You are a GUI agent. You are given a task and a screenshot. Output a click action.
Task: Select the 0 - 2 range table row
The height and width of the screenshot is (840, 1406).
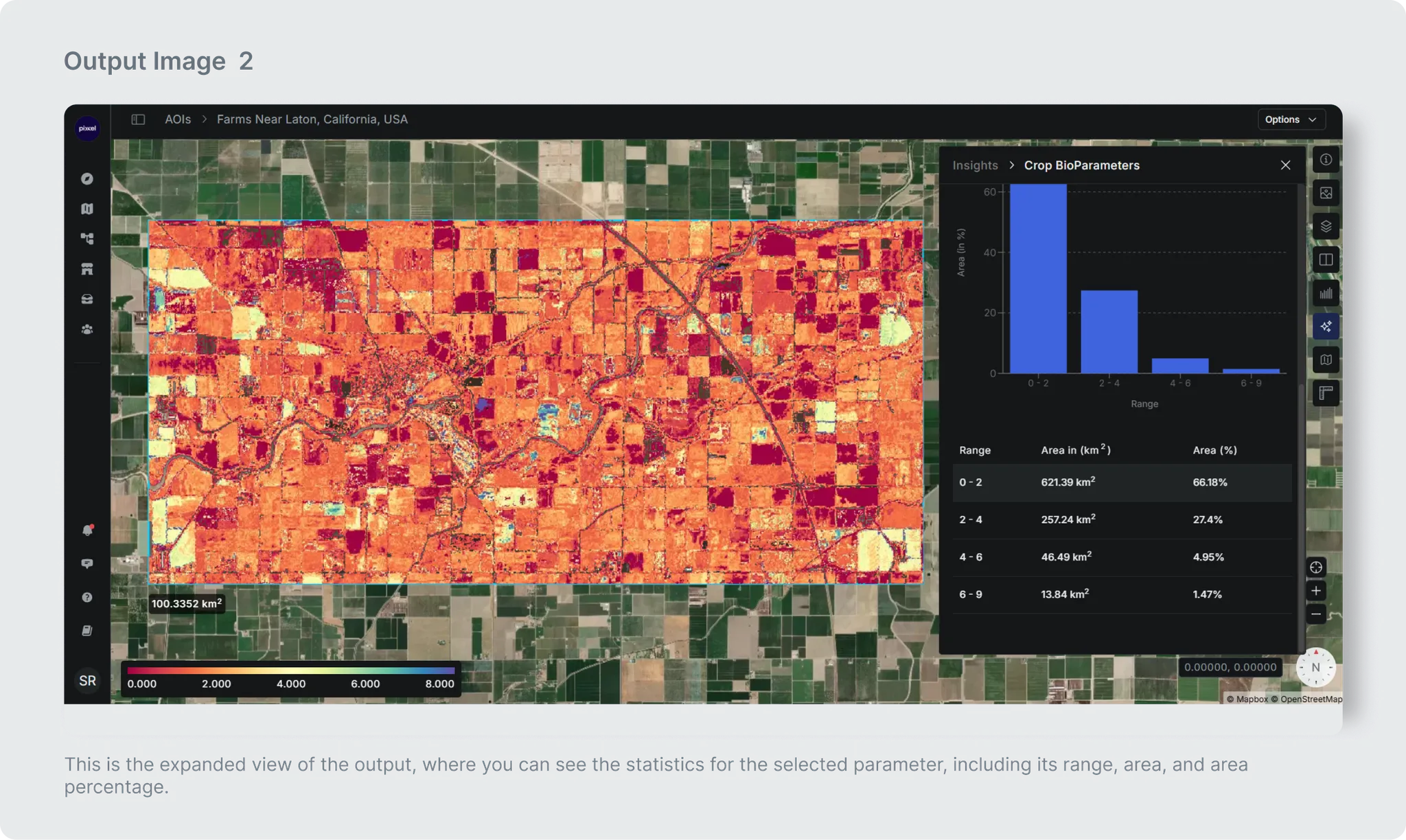point(1122,482)
